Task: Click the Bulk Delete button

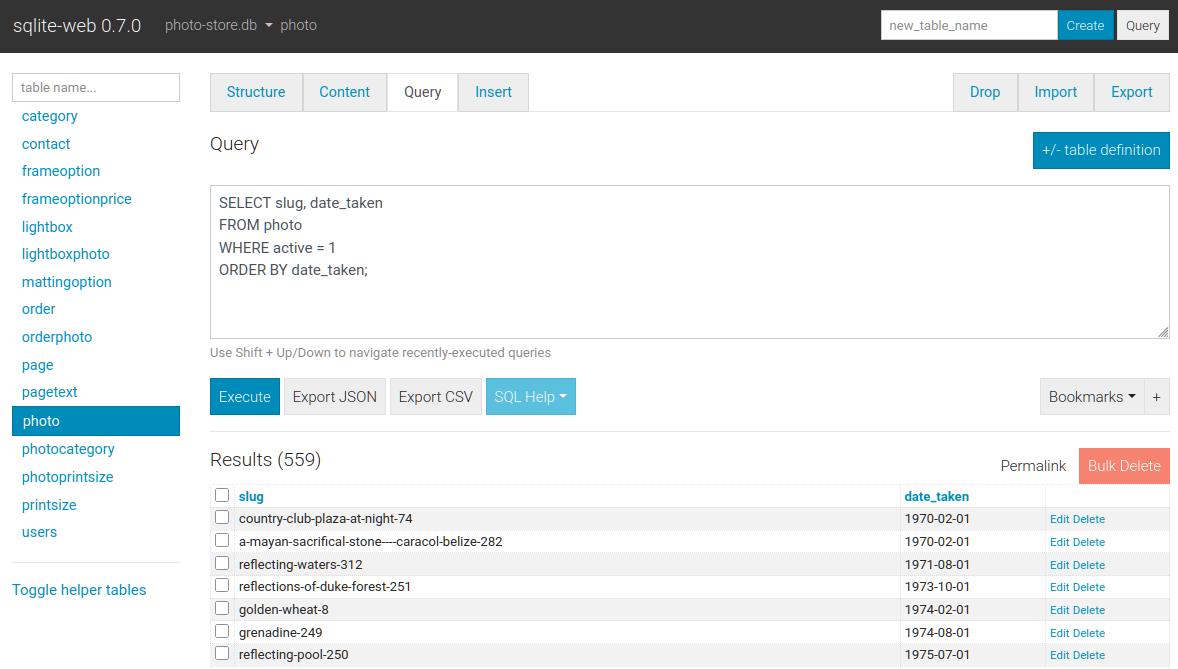Action: 1124,466
